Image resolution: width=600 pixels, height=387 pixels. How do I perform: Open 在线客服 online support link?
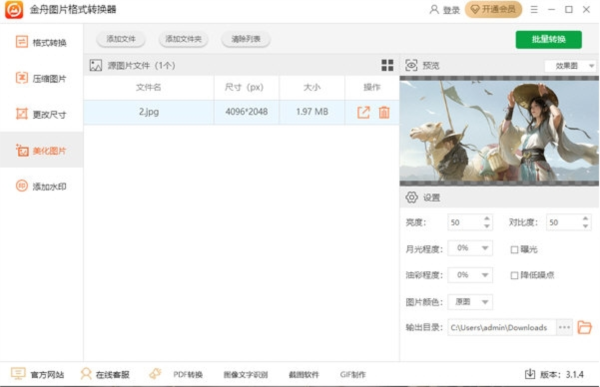coord(112,375)
